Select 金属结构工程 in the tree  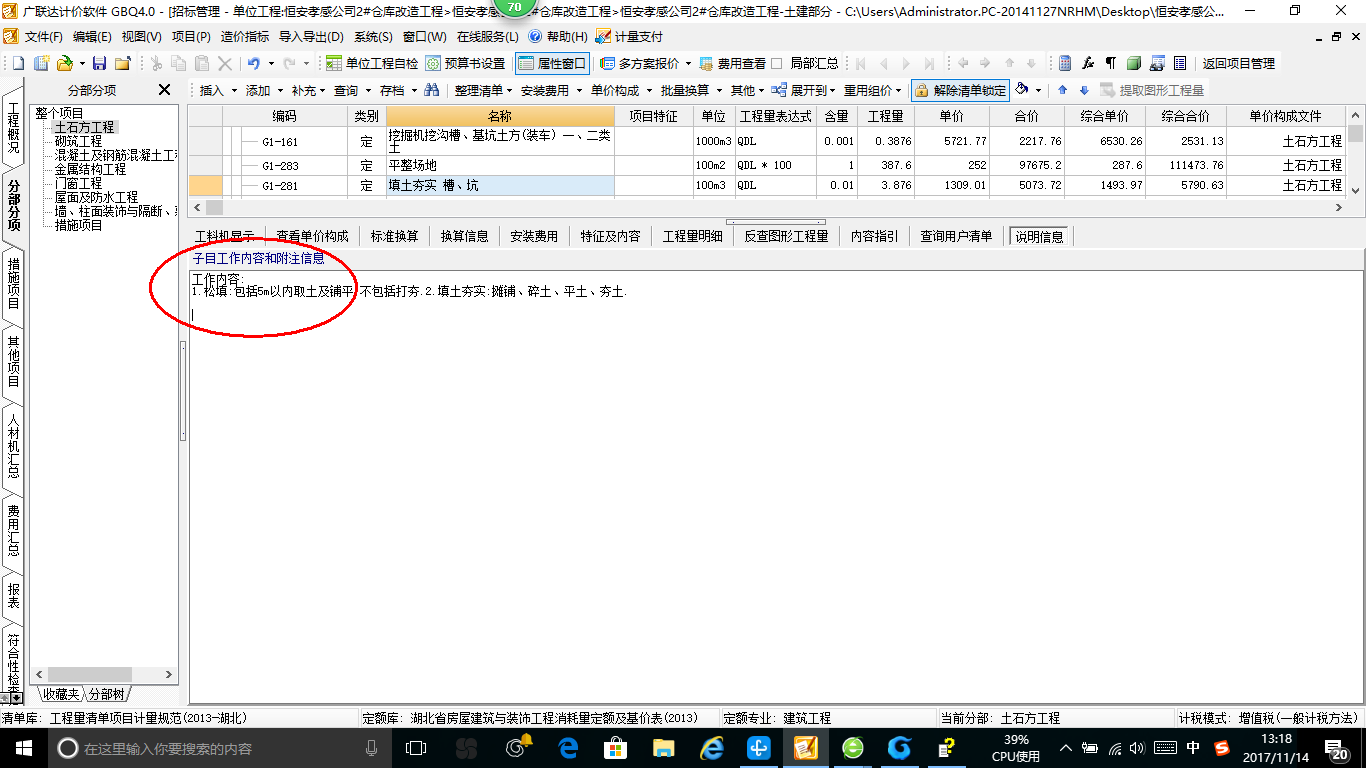tap(90, 169)
